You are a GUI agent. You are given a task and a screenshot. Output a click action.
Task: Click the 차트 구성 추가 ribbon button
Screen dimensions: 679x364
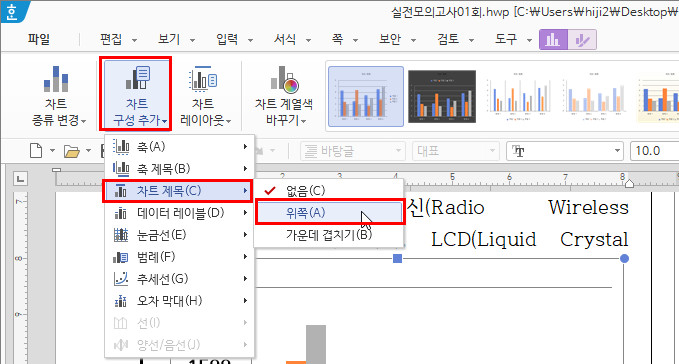coord(136,94)
